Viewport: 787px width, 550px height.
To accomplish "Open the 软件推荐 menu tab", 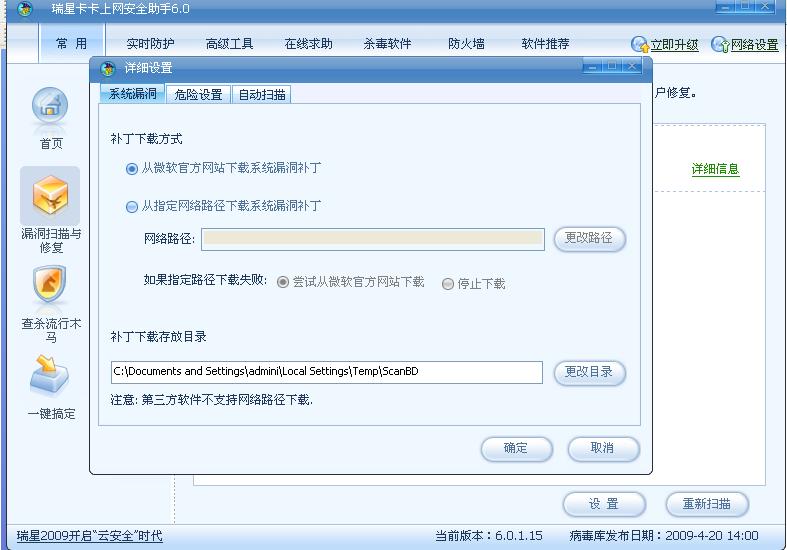I will tap(545, 44).
